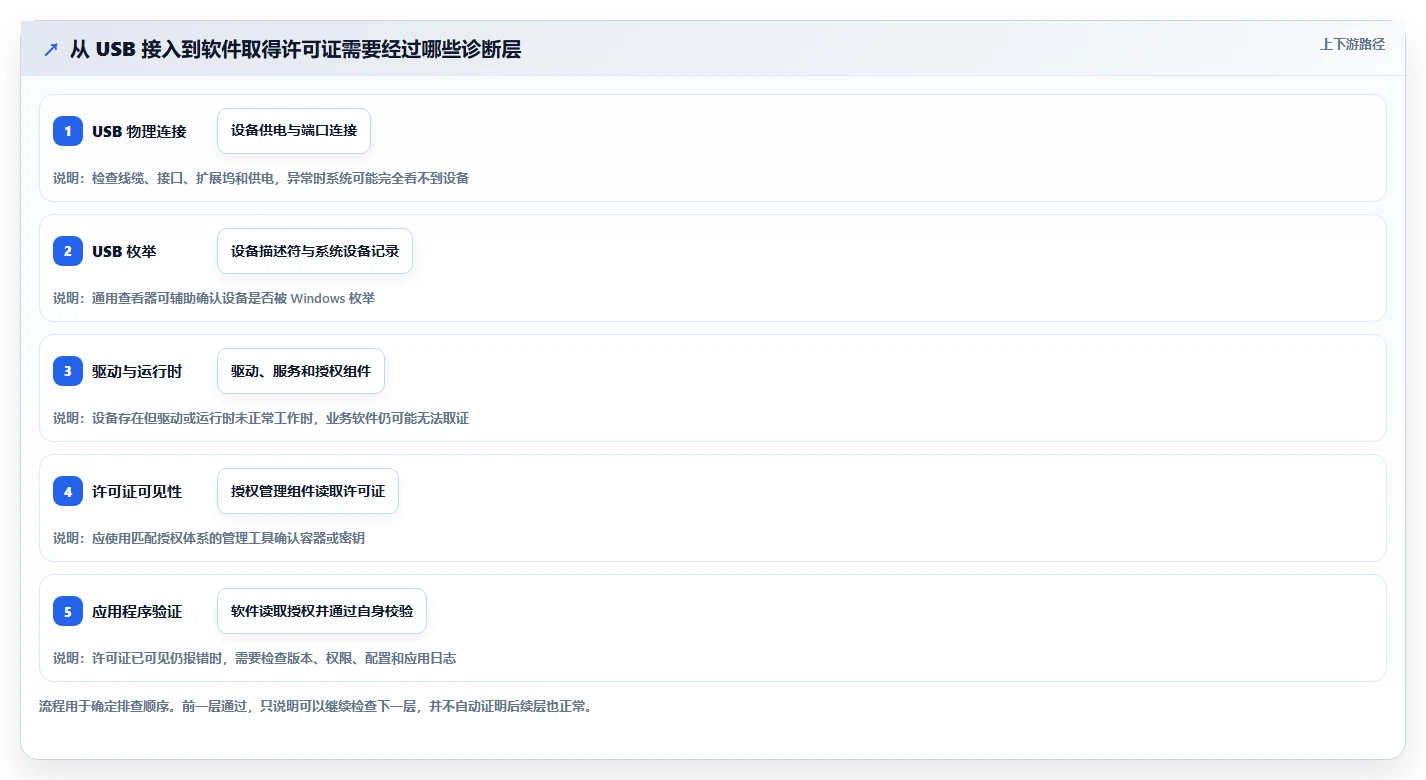
Task: Click the 上下游路径 label in header
Action: (x=1352, y=44)
